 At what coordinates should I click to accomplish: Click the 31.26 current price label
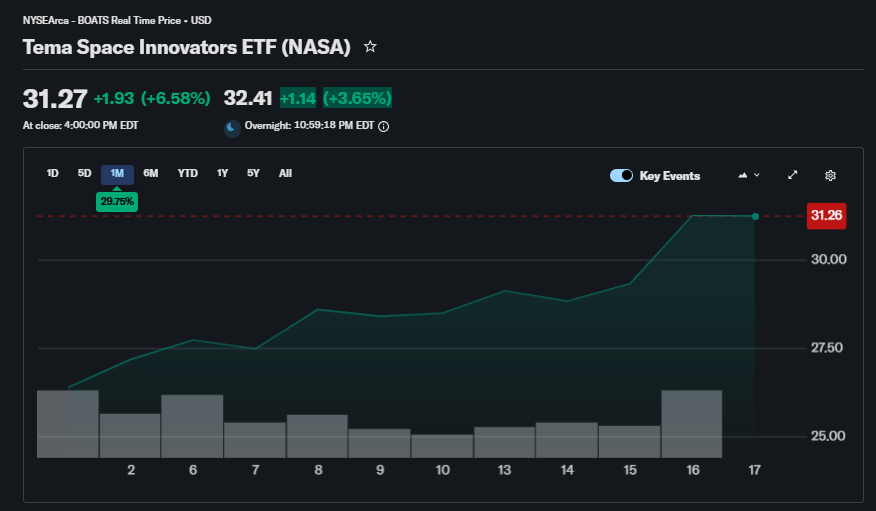pyautogui.click(x=826, y=216)
